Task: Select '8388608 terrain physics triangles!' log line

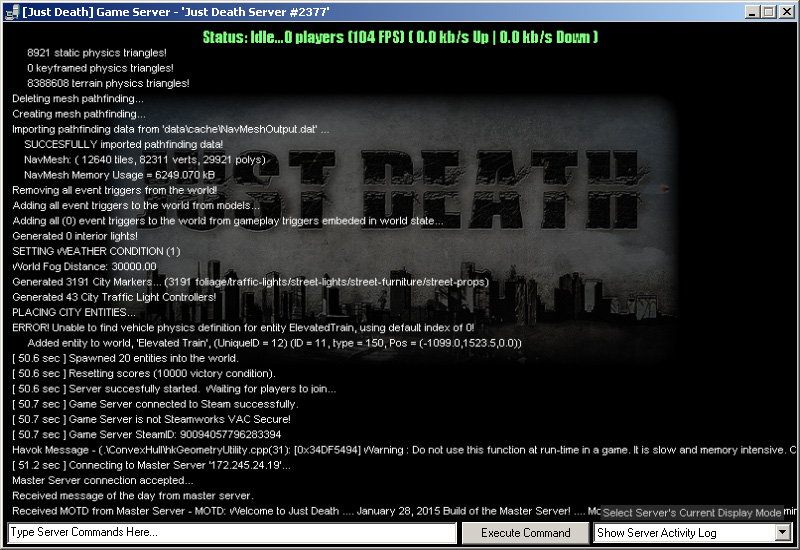Action: pyautogui.click(x=108, y=84)
